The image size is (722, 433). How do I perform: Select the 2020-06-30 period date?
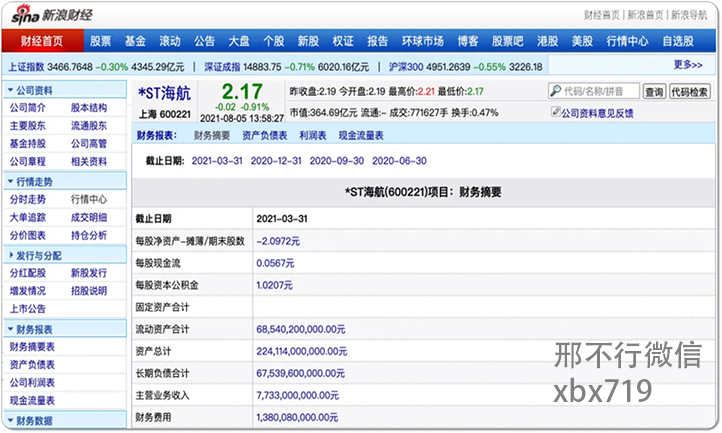coord(399,161)
